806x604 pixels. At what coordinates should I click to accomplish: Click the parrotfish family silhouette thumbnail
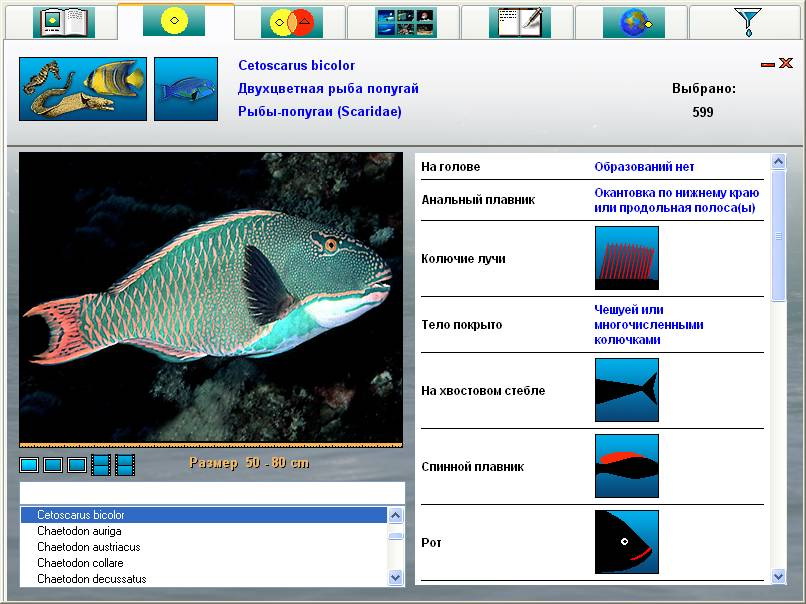coord(186,89)
